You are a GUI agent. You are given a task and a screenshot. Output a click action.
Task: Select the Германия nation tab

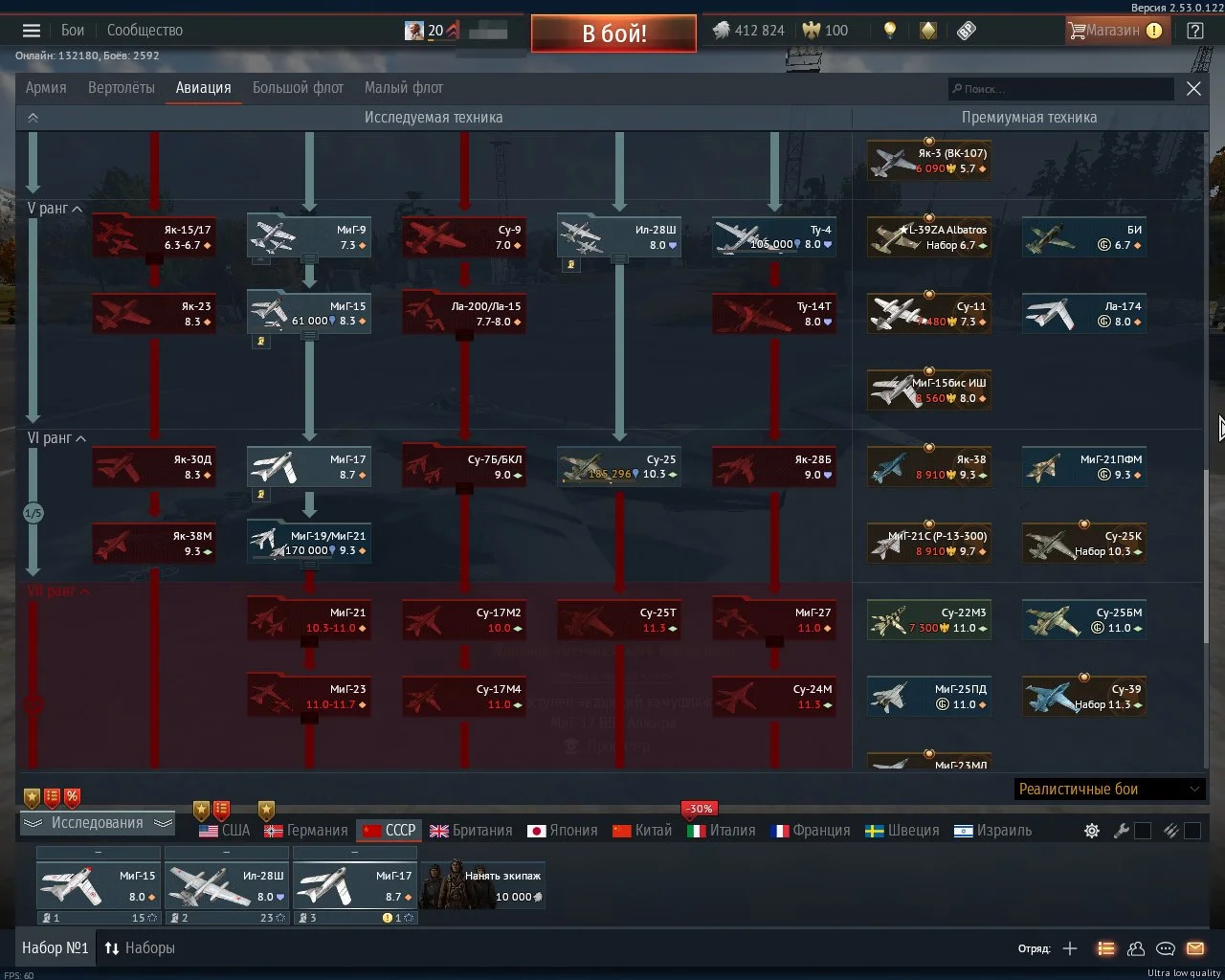point(306,831)
